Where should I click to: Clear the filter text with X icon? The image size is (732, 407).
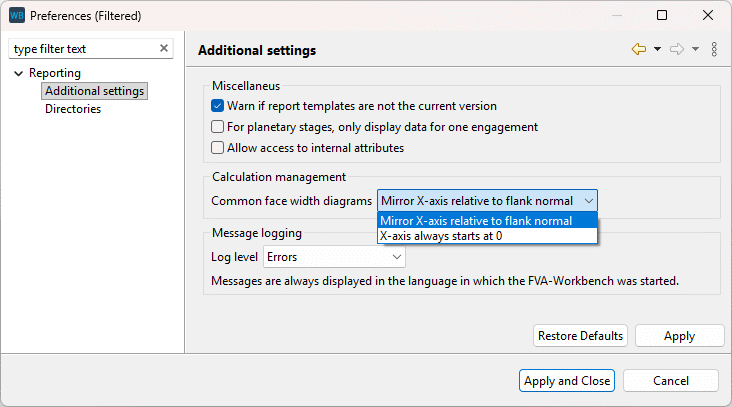coord(164,49)
